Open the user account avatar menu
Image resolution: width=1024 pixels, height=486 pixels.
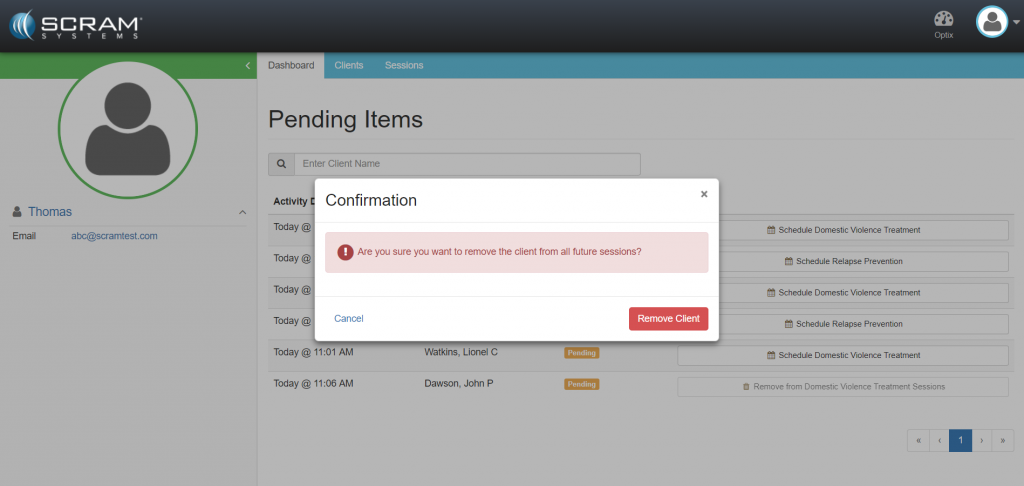click(992, 22)
